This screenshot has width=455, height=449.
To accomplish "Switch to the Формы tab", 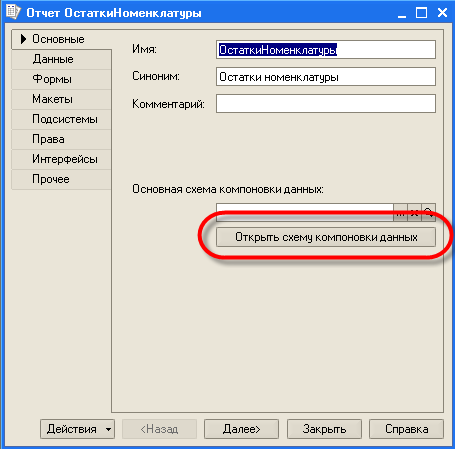I will [x=61, y=79].
